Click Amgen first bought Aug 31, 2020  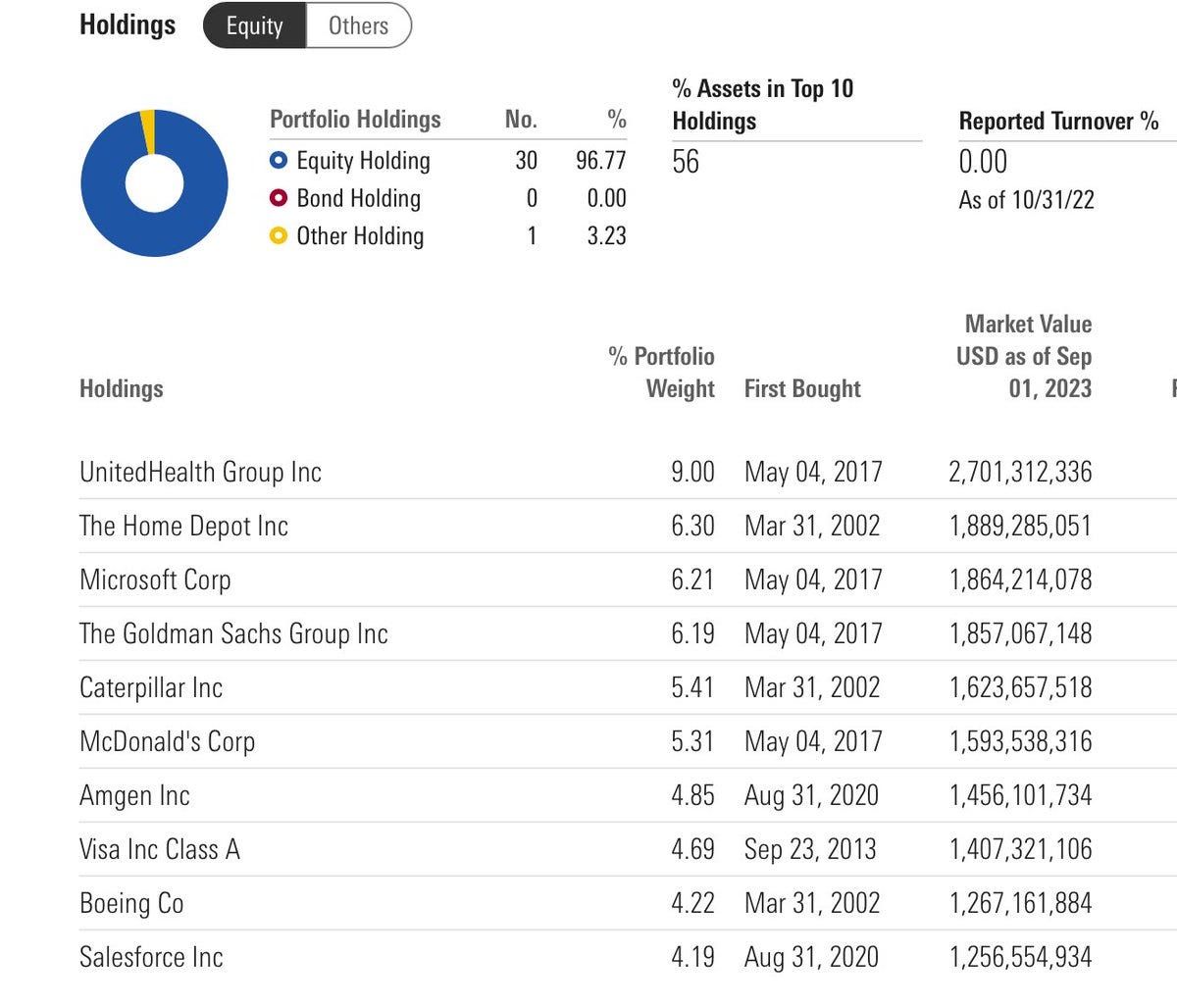click(x=812, y=795)
